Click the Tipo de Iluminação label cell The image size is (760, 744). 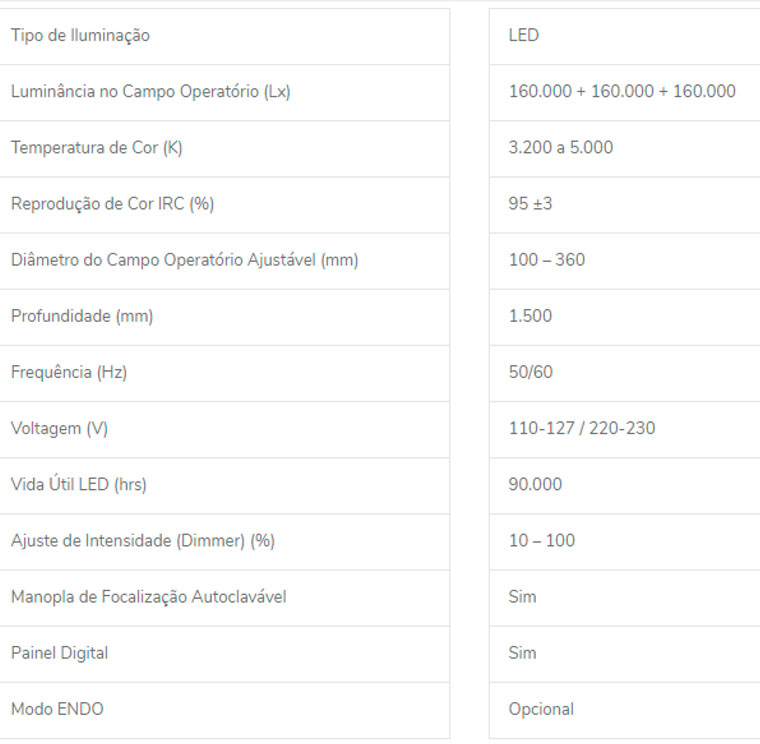click(224, 36)
